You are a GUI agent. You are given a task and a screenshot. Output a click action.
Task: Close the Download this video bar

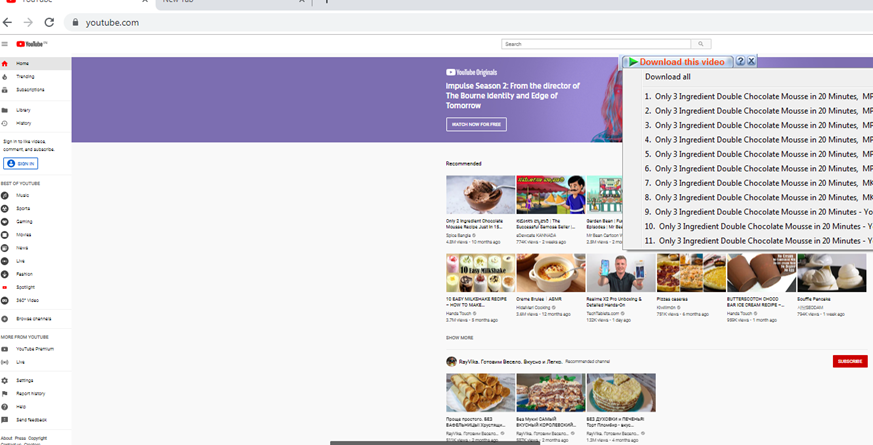(x=751, y=62)
